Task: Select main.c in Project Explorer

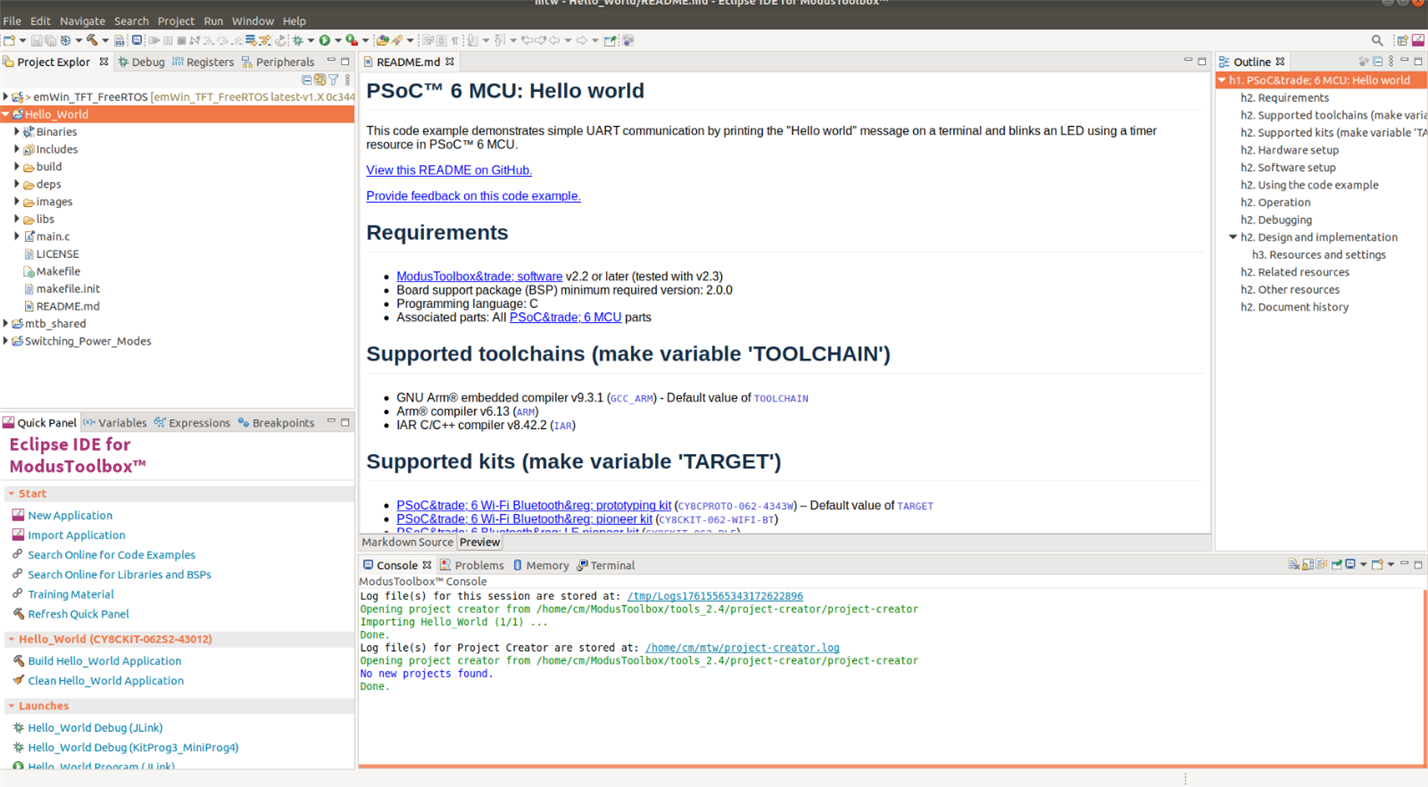Action: (x=53, y=237)
